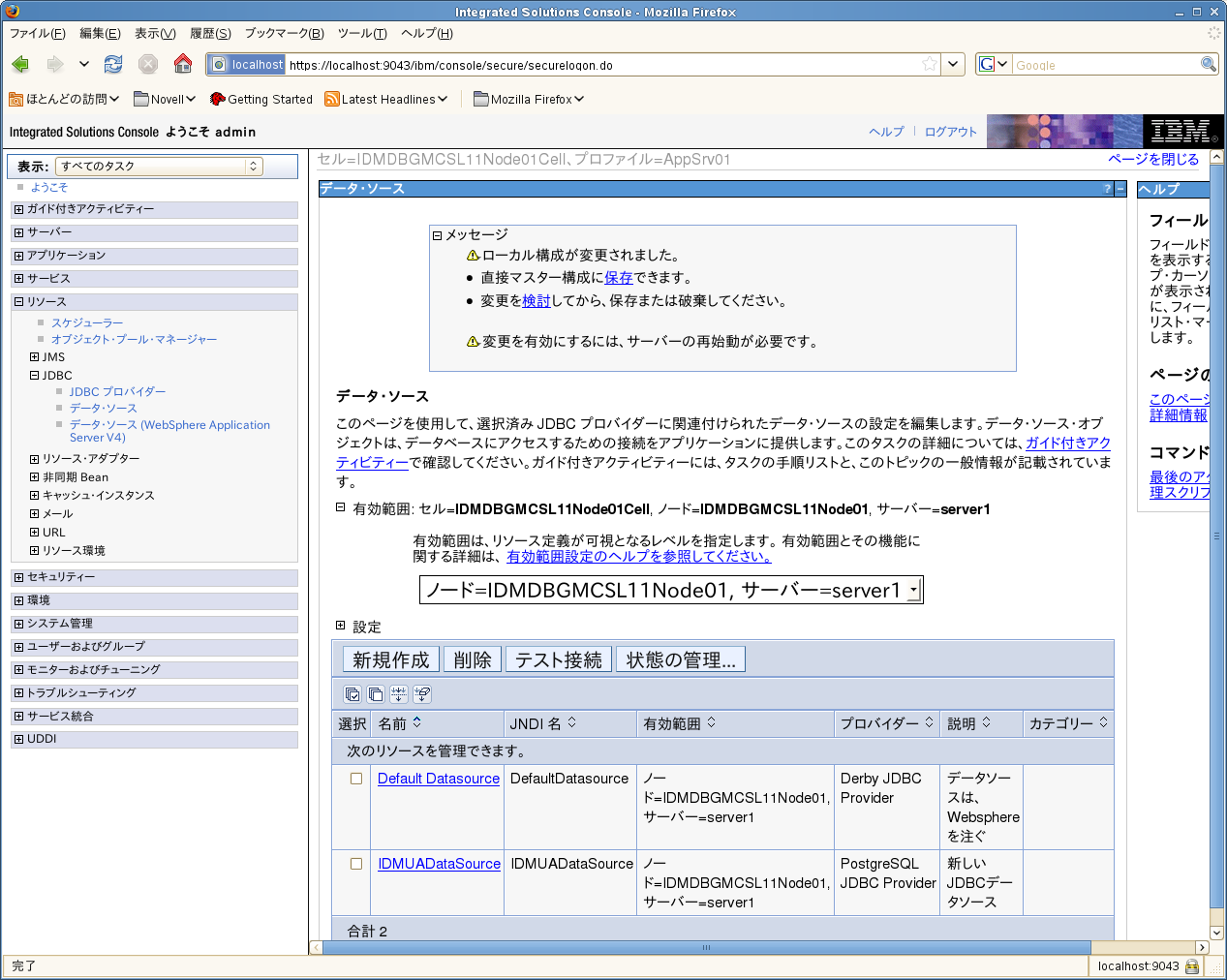Sort the table by 有効範囲 column
This screenshot has width=1227, height=980.
(712, 722)
